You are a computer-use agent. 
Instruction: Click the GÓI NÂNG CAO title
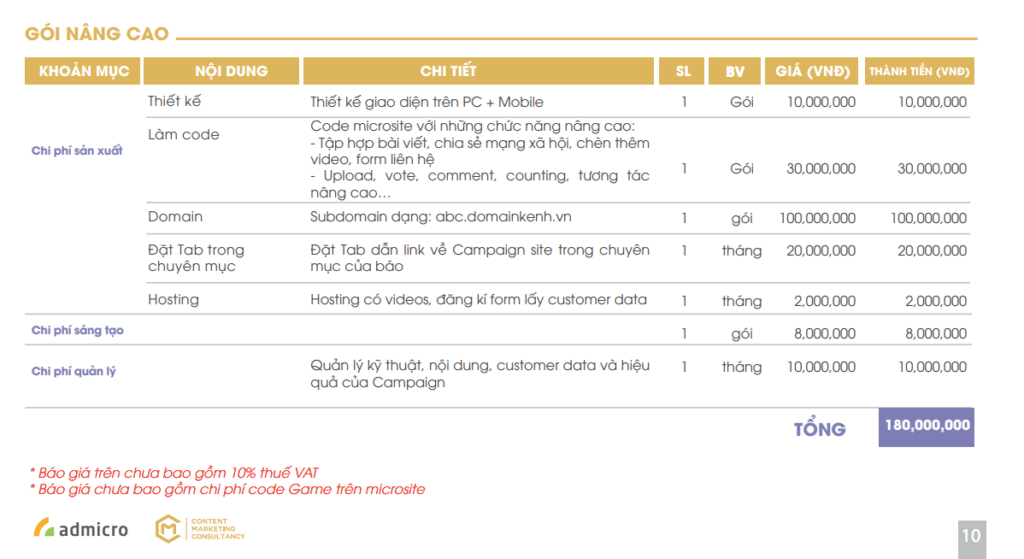97,35
